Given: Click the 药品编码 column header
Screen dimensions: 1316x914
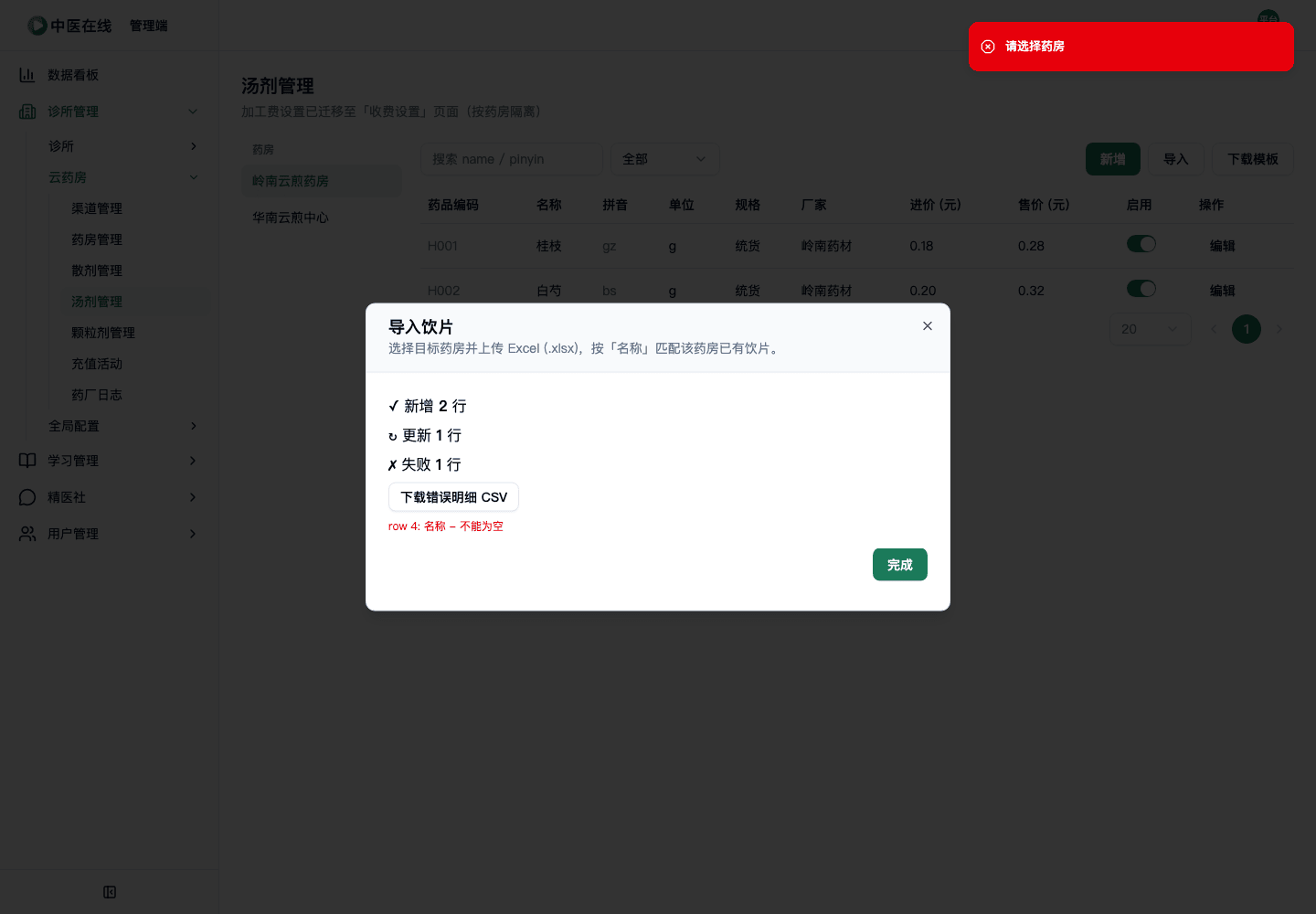Looking at the screenshot, I should pos(453,205).
